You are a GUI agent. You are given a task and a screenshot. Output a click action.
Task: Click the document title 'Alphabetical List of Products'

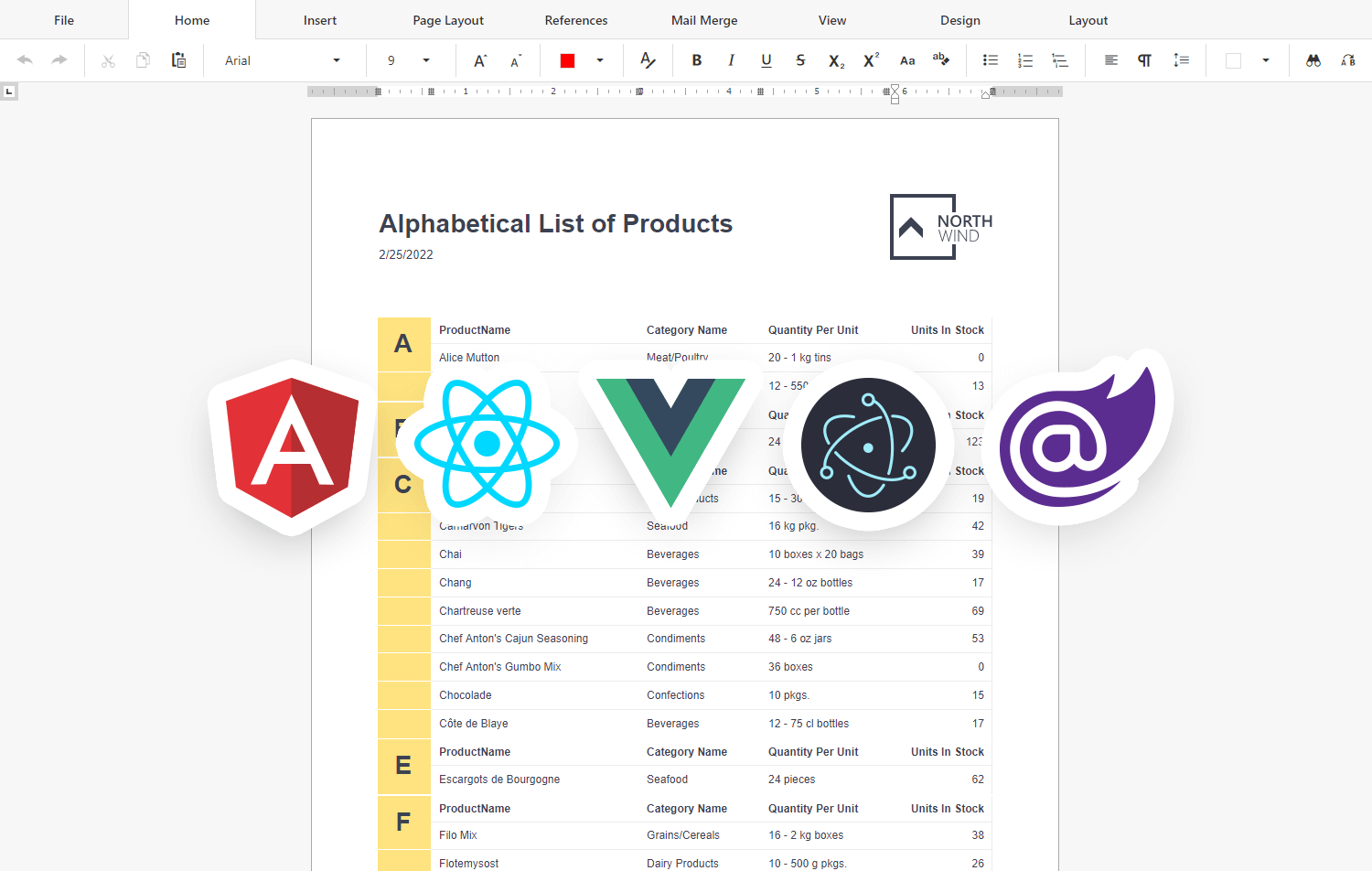555,224
